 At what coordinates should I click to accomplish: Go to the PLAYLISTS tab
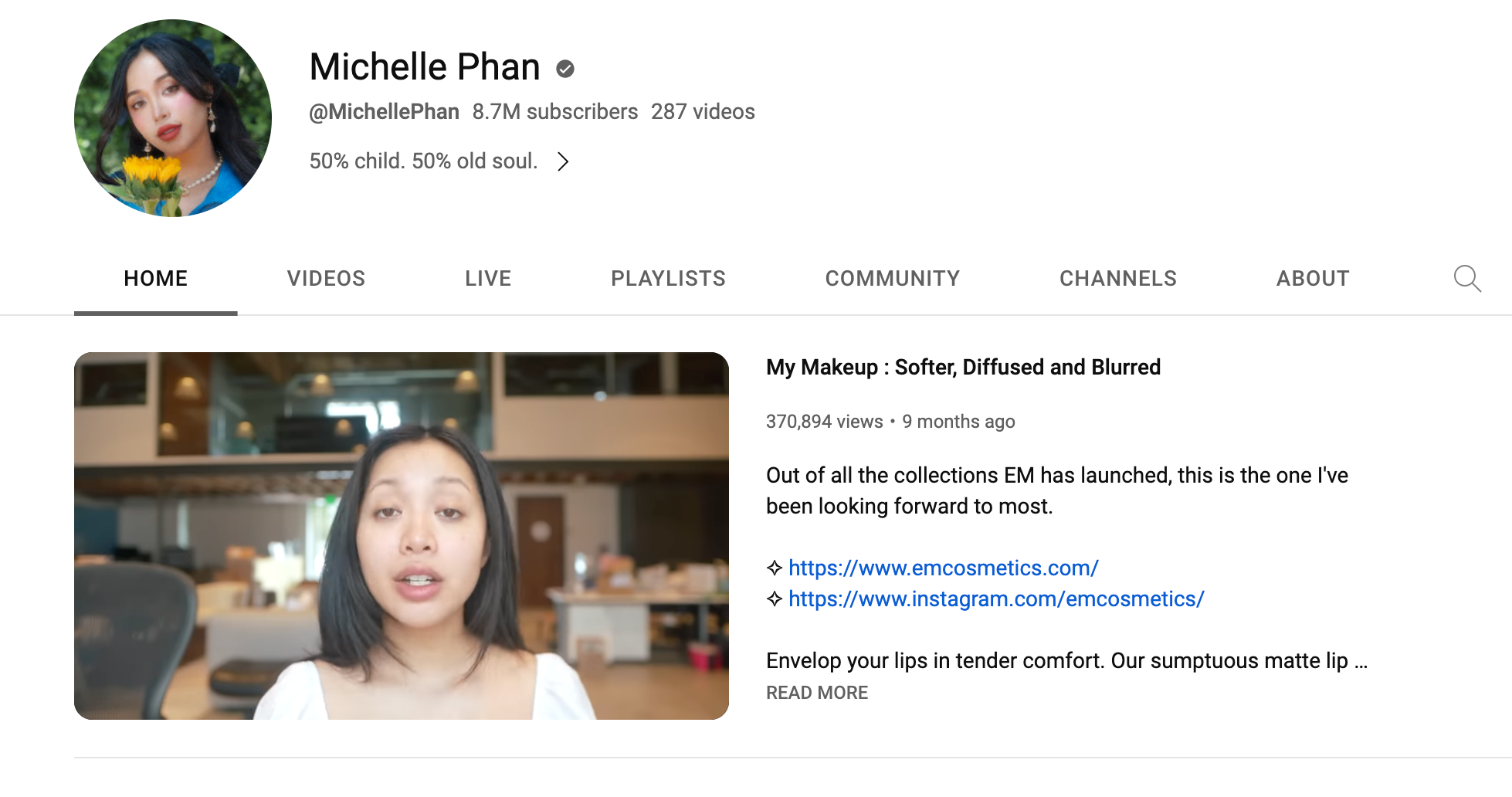pos(668,279)
